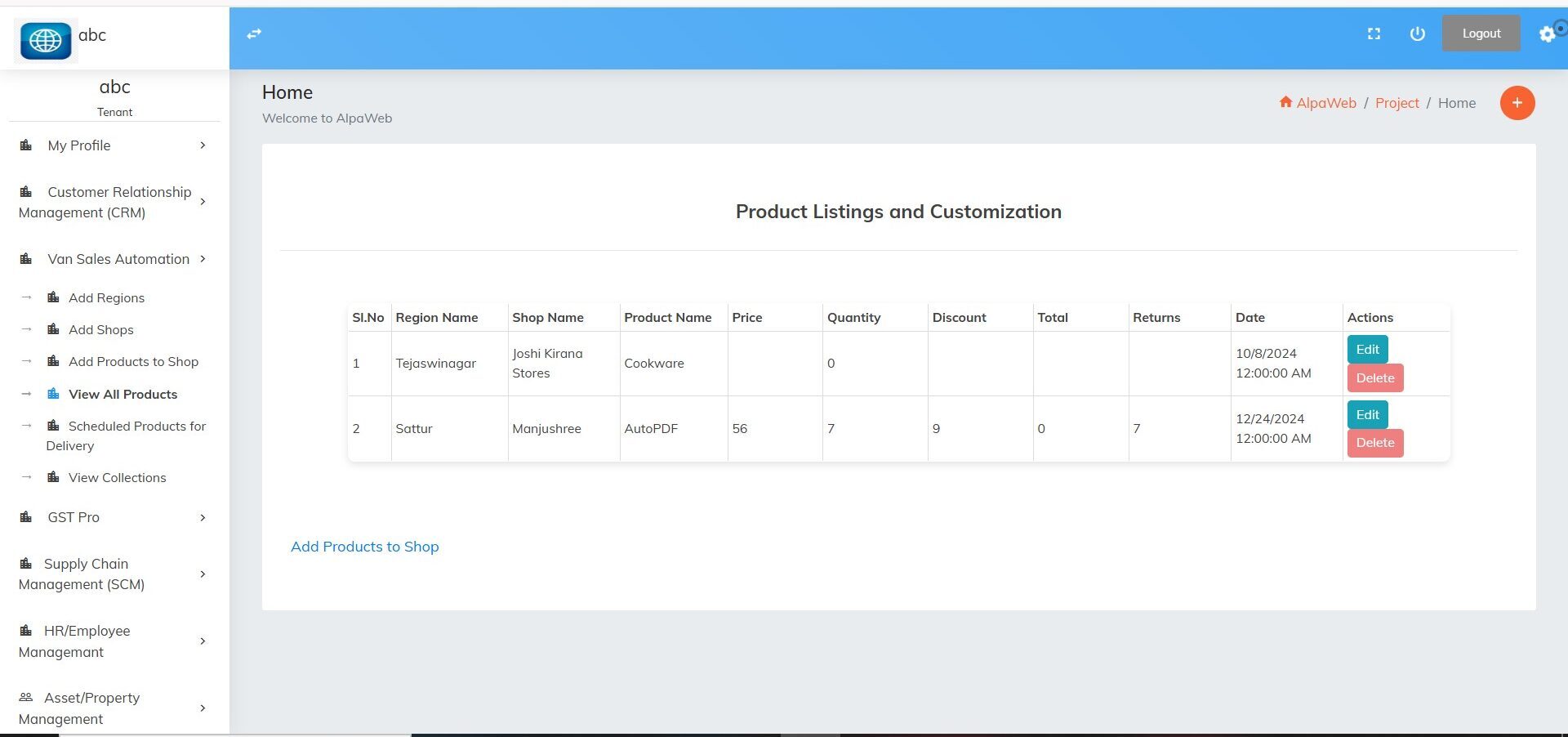Click the power icon in header
This screenshot has height=737, width=1568.
point(1417,33)
